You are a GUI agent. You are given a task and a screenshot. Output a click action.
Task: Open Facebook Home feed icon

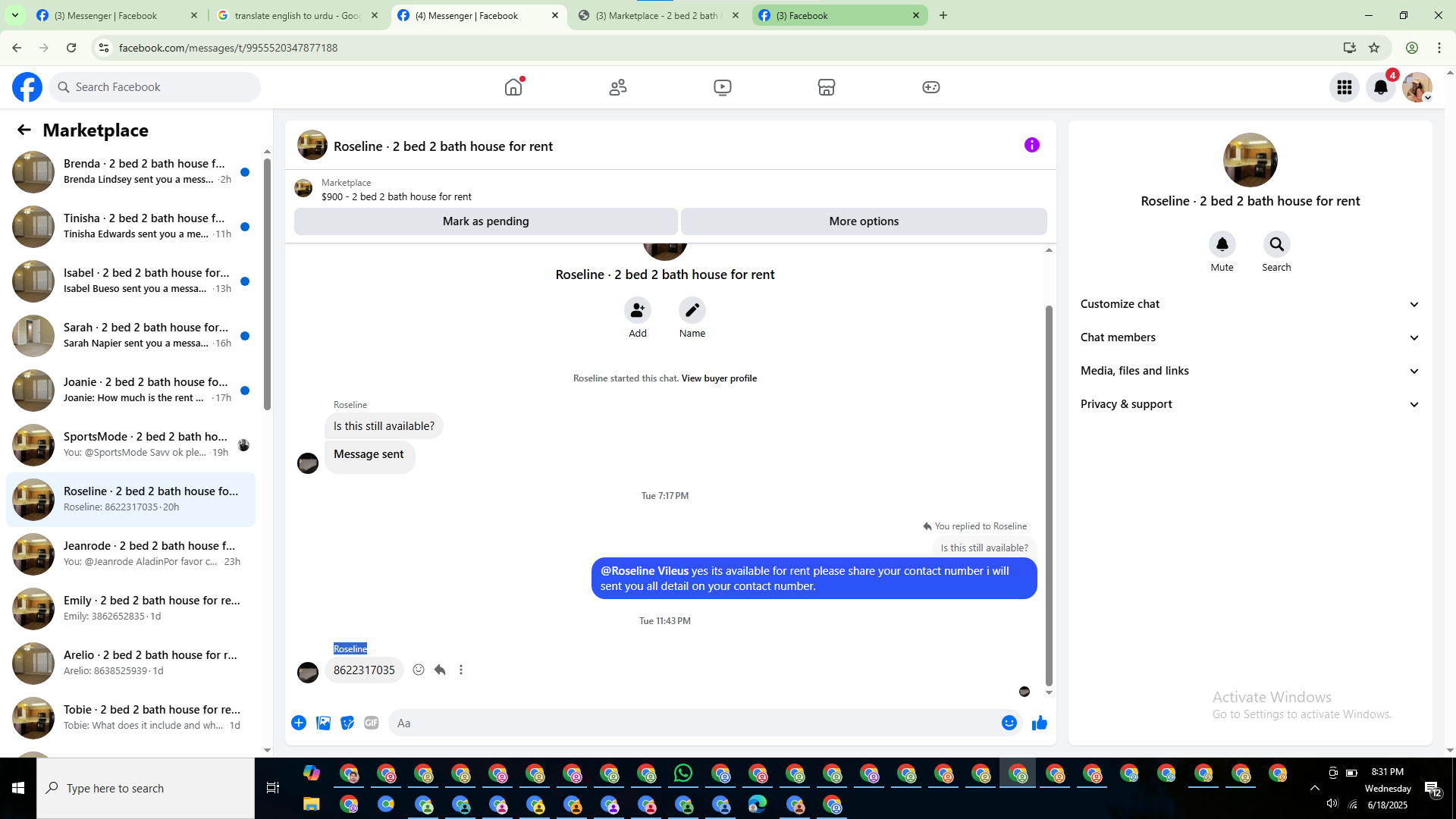pos(514,87)
